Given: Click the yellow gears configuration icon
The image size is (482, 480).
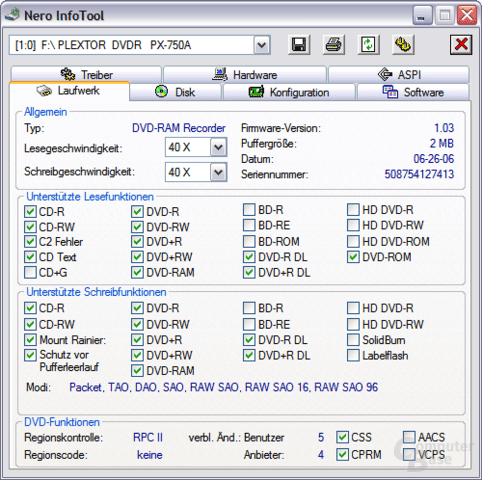Looking at the screenshot, I should pyautogui.click(x=403, y=44).
